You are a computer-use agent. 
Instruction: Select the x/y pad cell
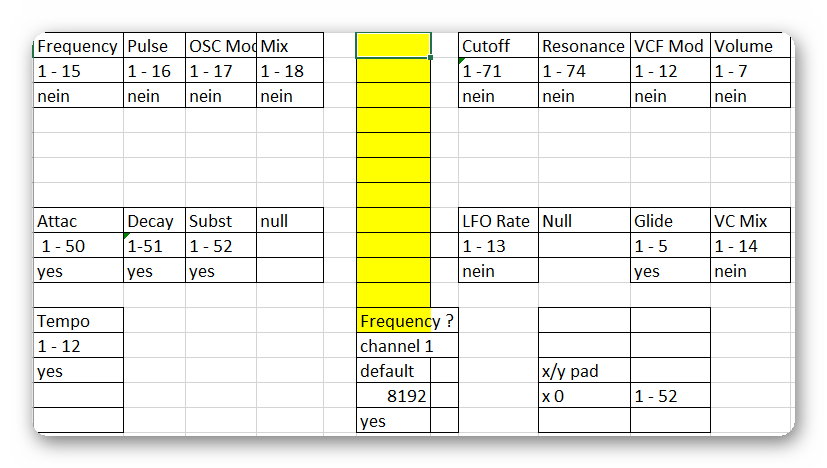[x=584, y=371]
